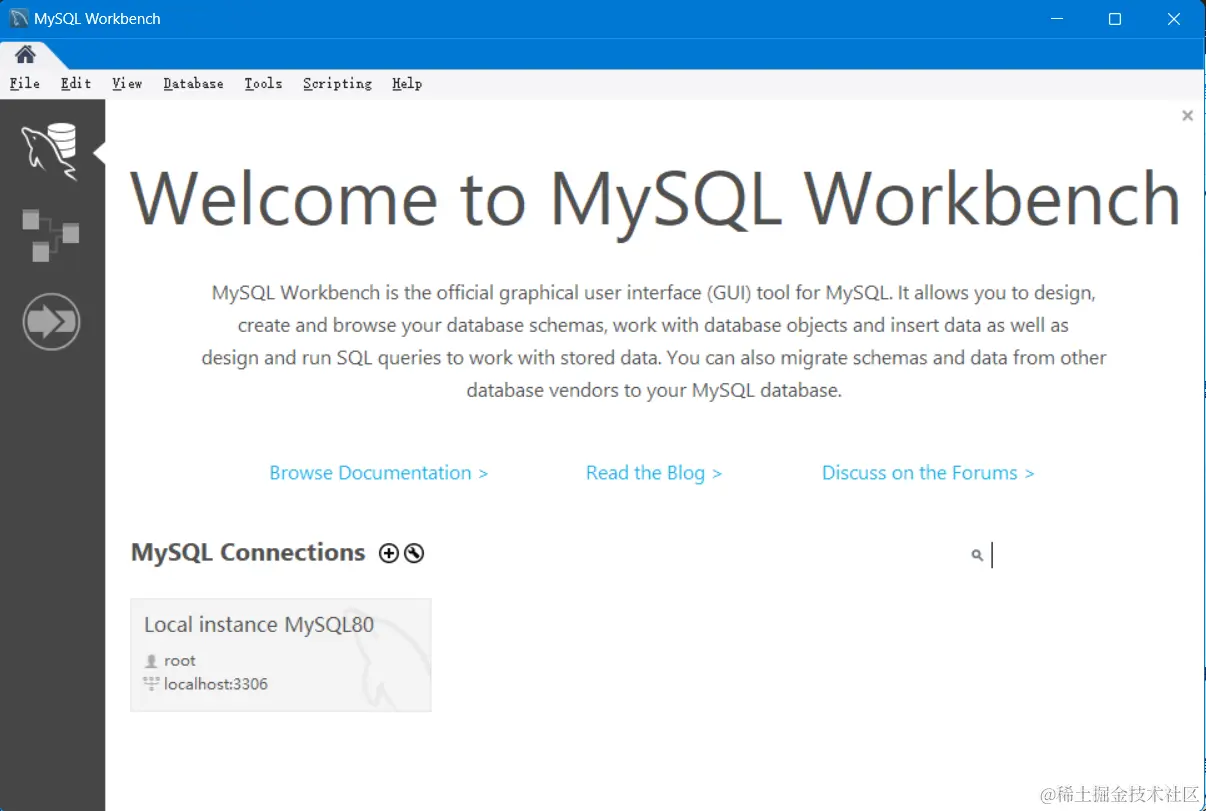1206x811 pixels.
Task: Close the welcome message with X
Action: (1188, 116)
